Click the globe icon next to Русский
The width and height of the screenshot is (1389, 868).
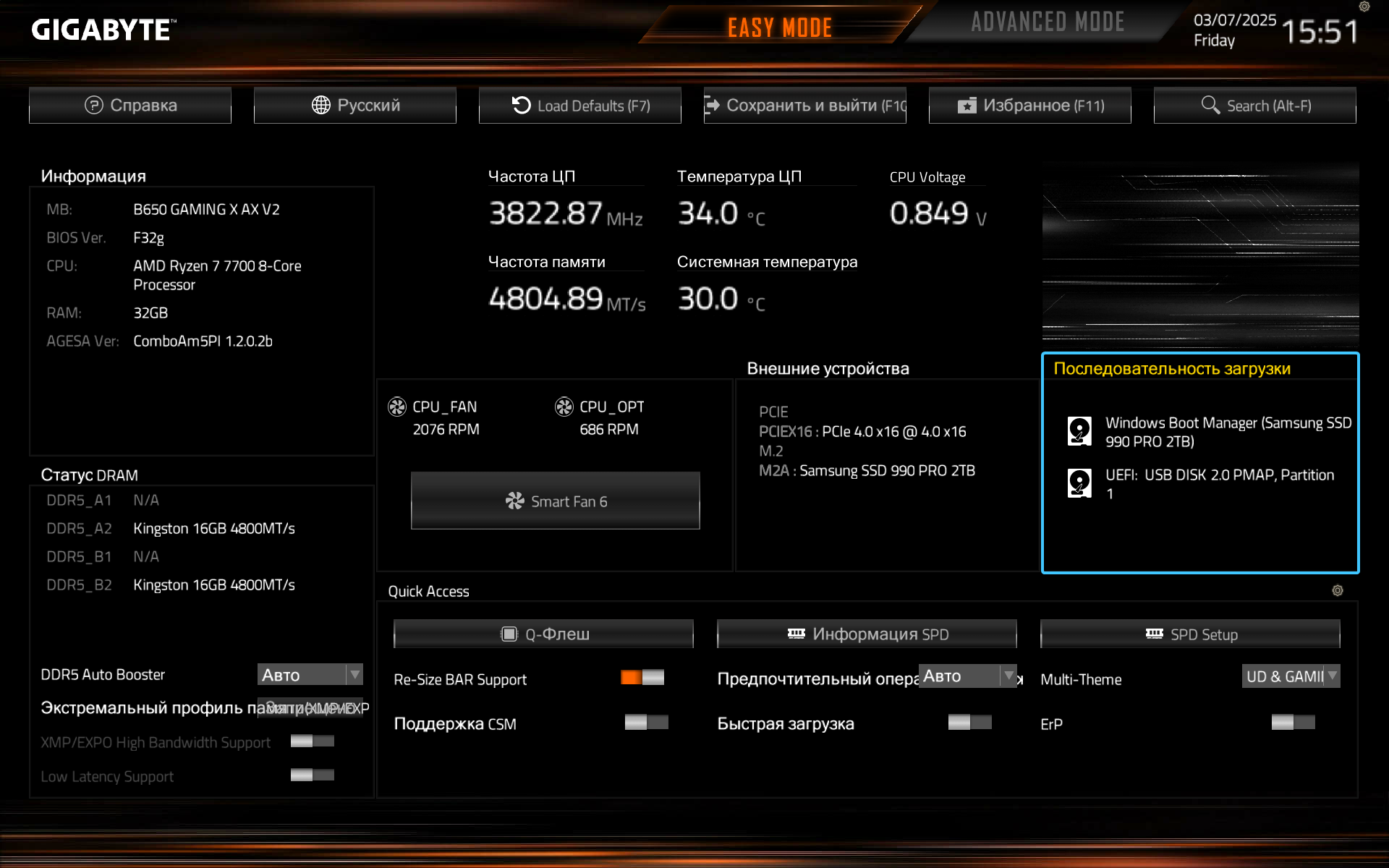(x=321, y=106)
